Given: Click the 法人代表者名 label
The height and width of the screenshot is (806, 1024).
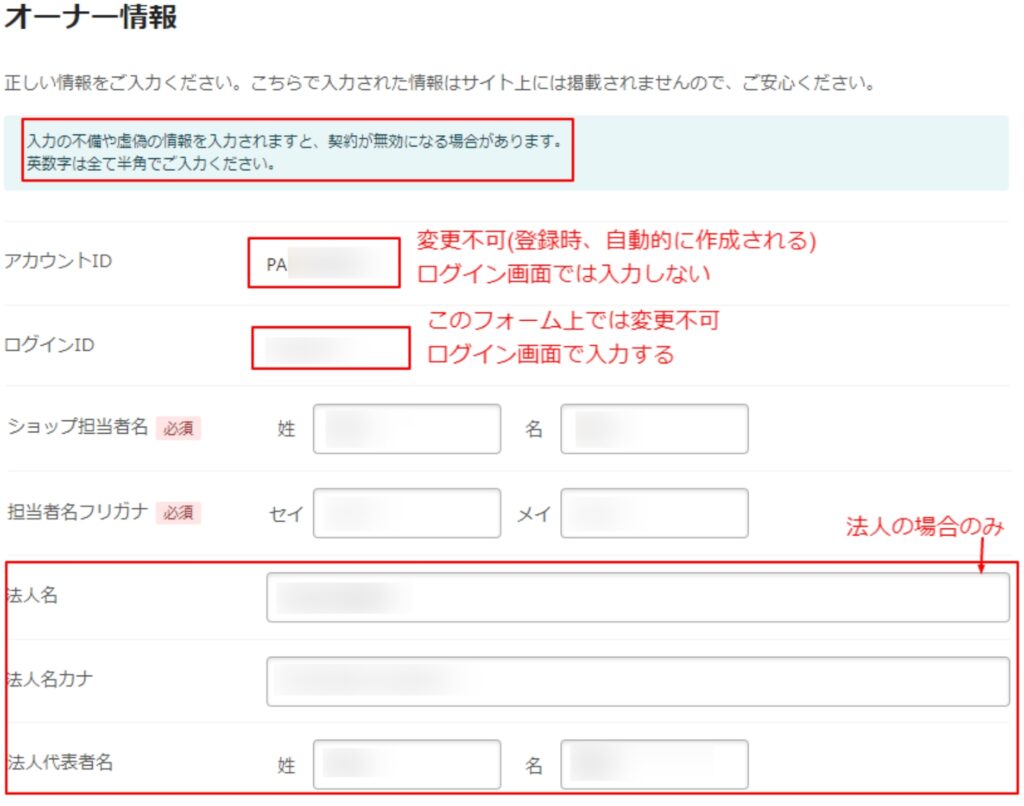Looking at the screenshot, I should pos(60,762).
